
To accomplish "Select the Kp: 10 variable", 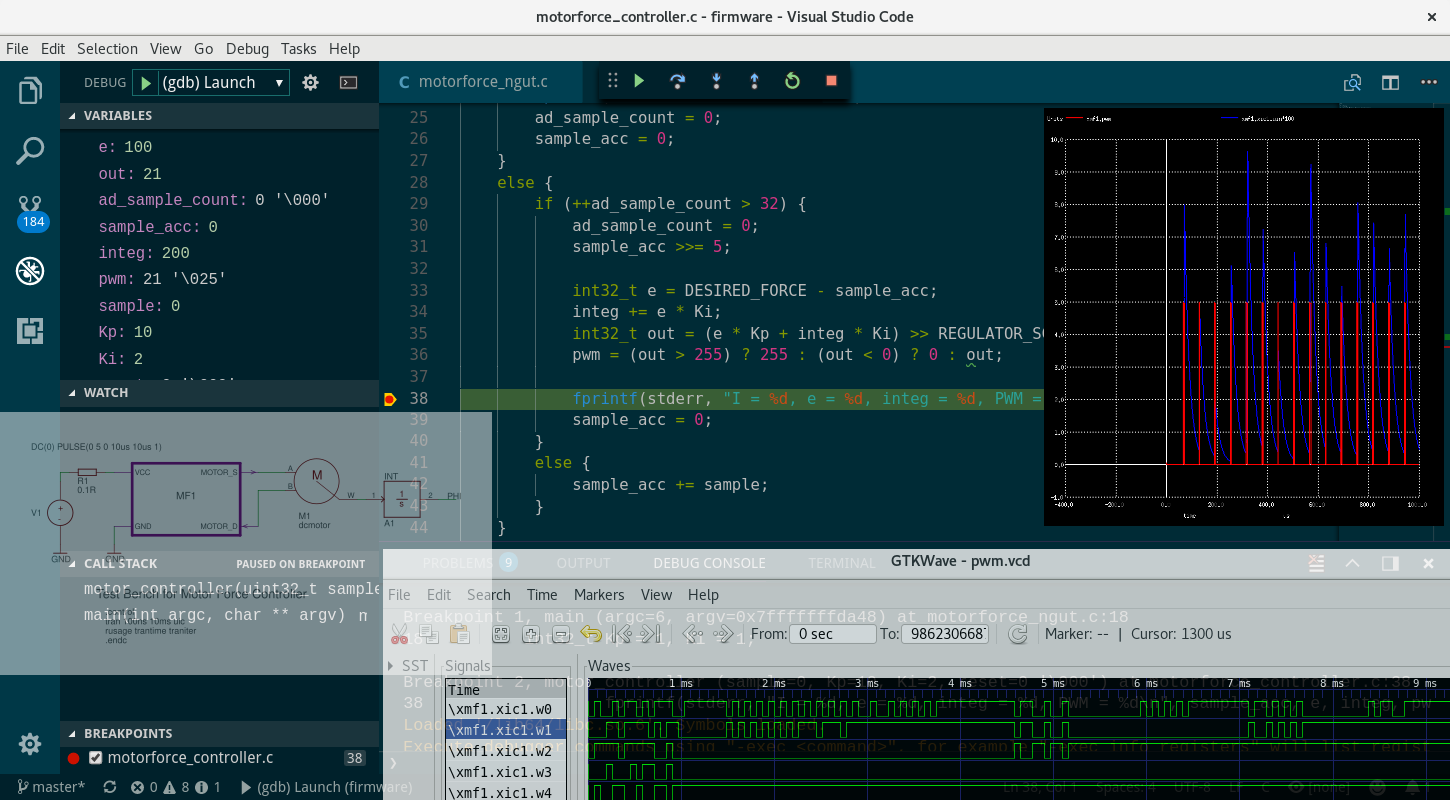I will tap(125, 332).
